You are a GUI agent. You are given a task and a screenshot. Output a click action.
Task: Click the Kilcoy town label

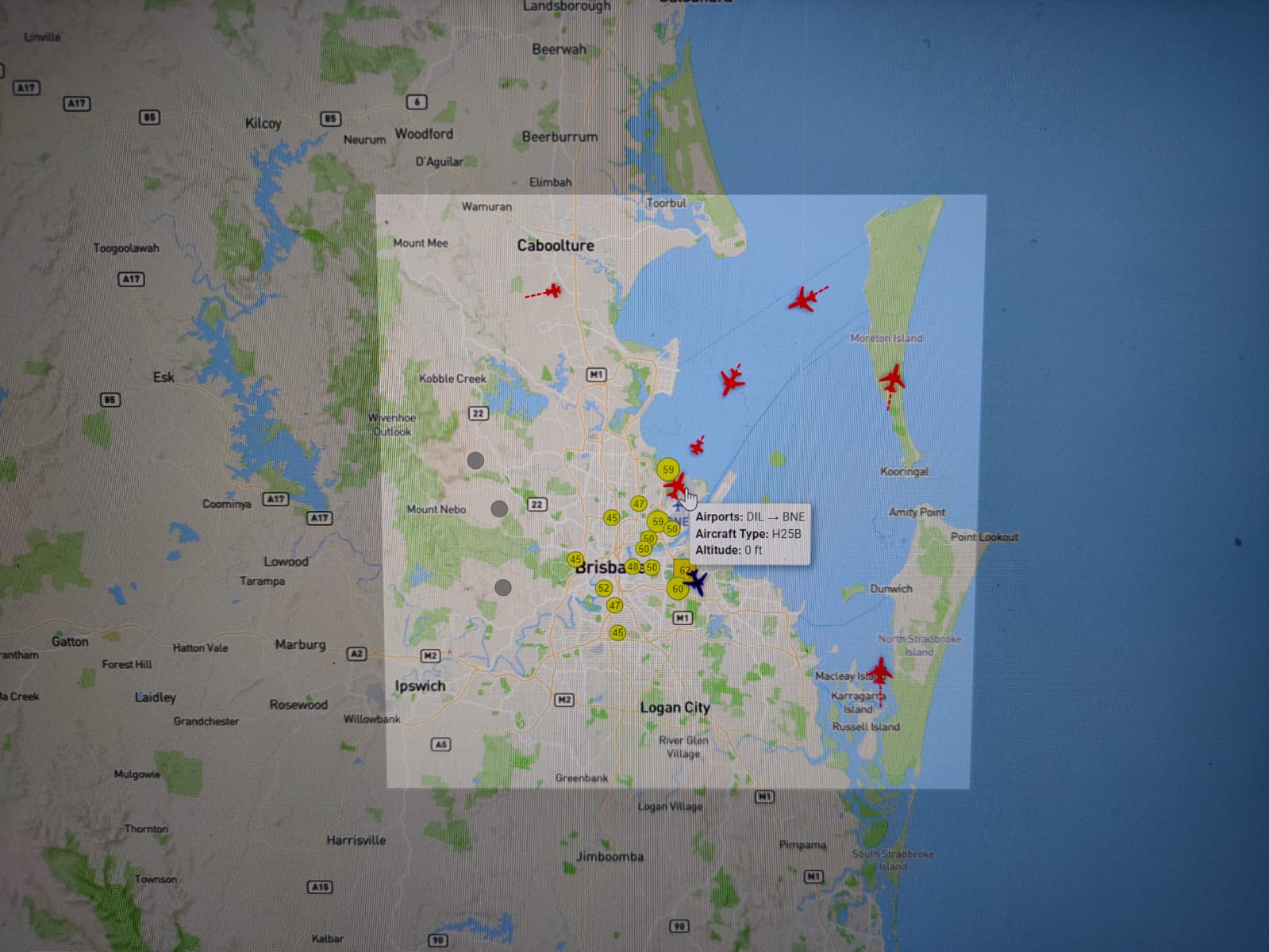click(x=263, y=124)
